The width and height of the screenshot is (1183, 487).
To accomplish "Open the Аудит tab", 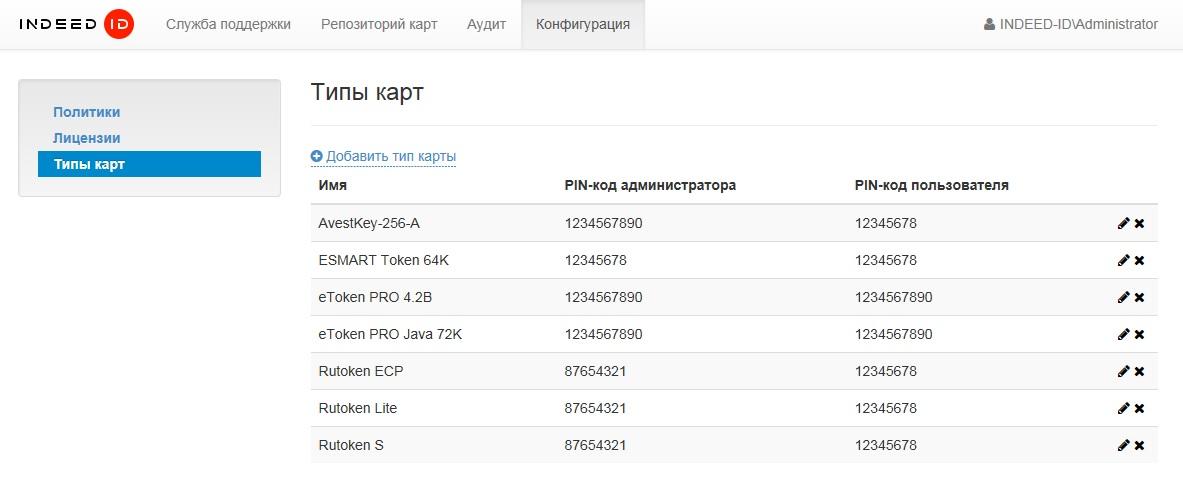I will click(486, 24).
